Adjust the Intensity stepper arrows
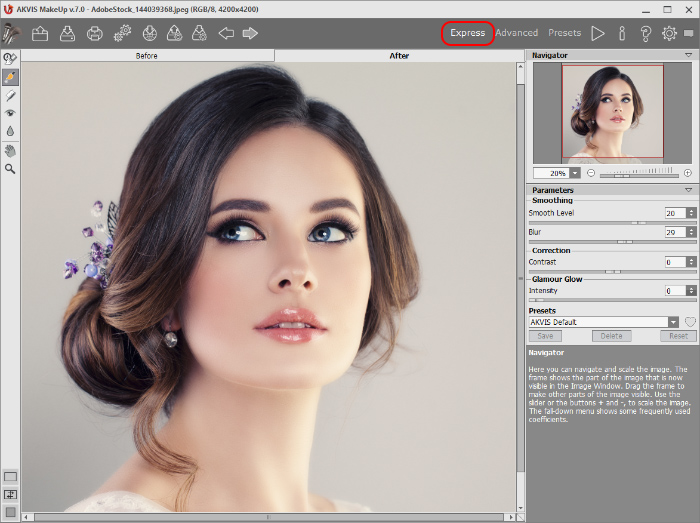700x523 pixels. [x=691, y=291]
